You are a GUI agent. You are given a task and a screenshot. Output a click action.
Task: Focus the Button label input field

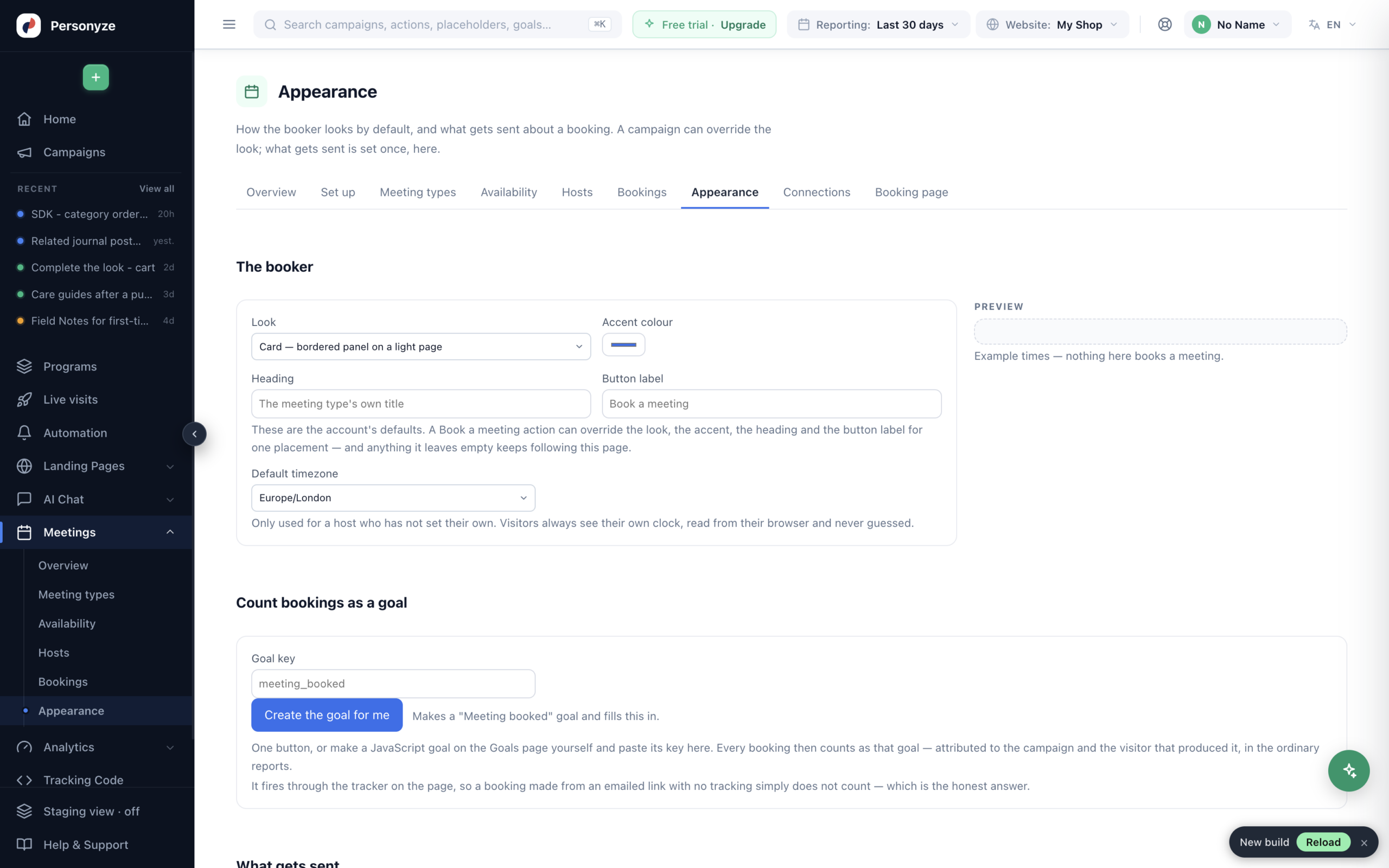pyautogui.click(x=772, y=404)
